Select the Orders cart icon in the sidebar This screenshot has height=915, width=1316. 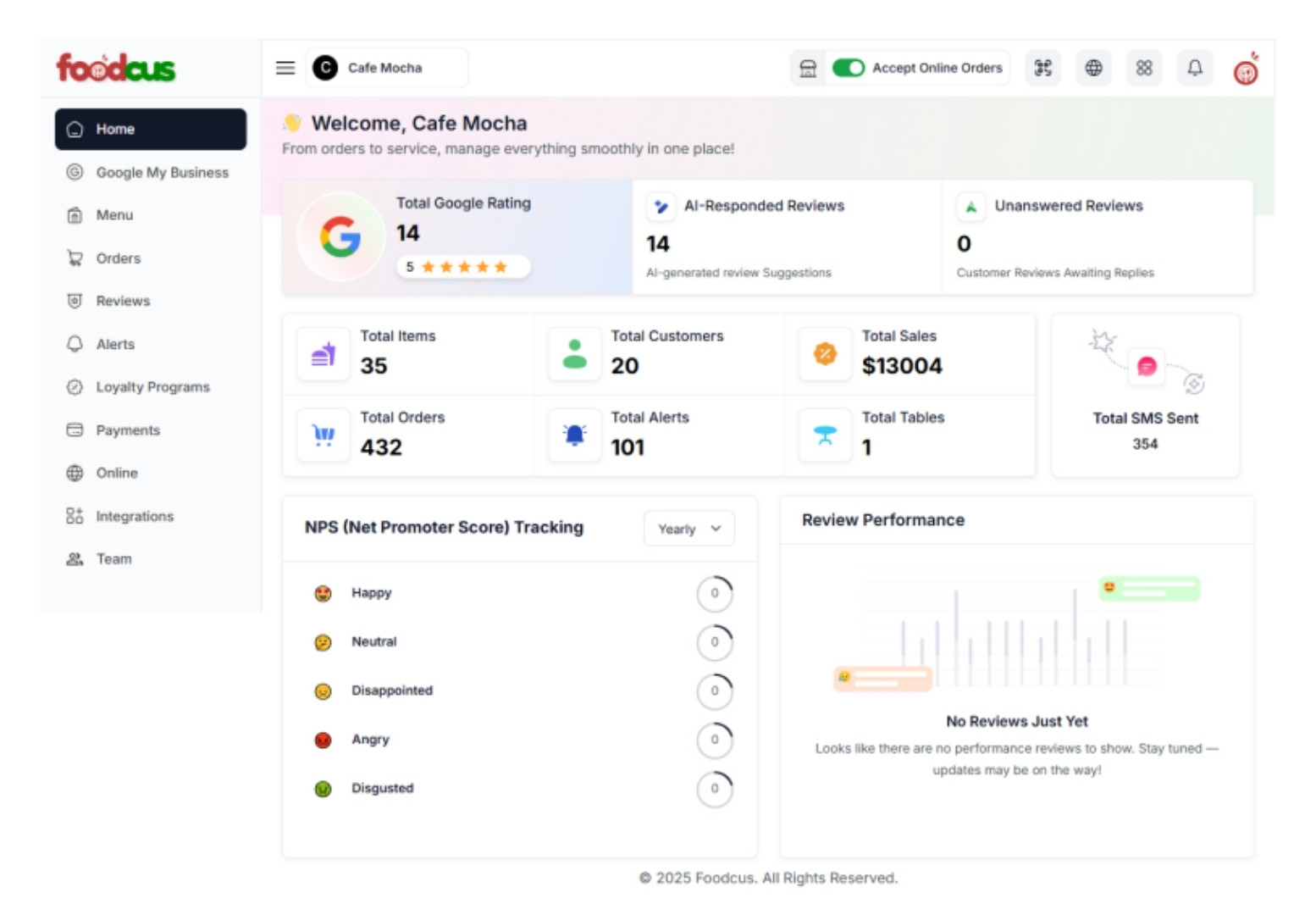point(76,258)
